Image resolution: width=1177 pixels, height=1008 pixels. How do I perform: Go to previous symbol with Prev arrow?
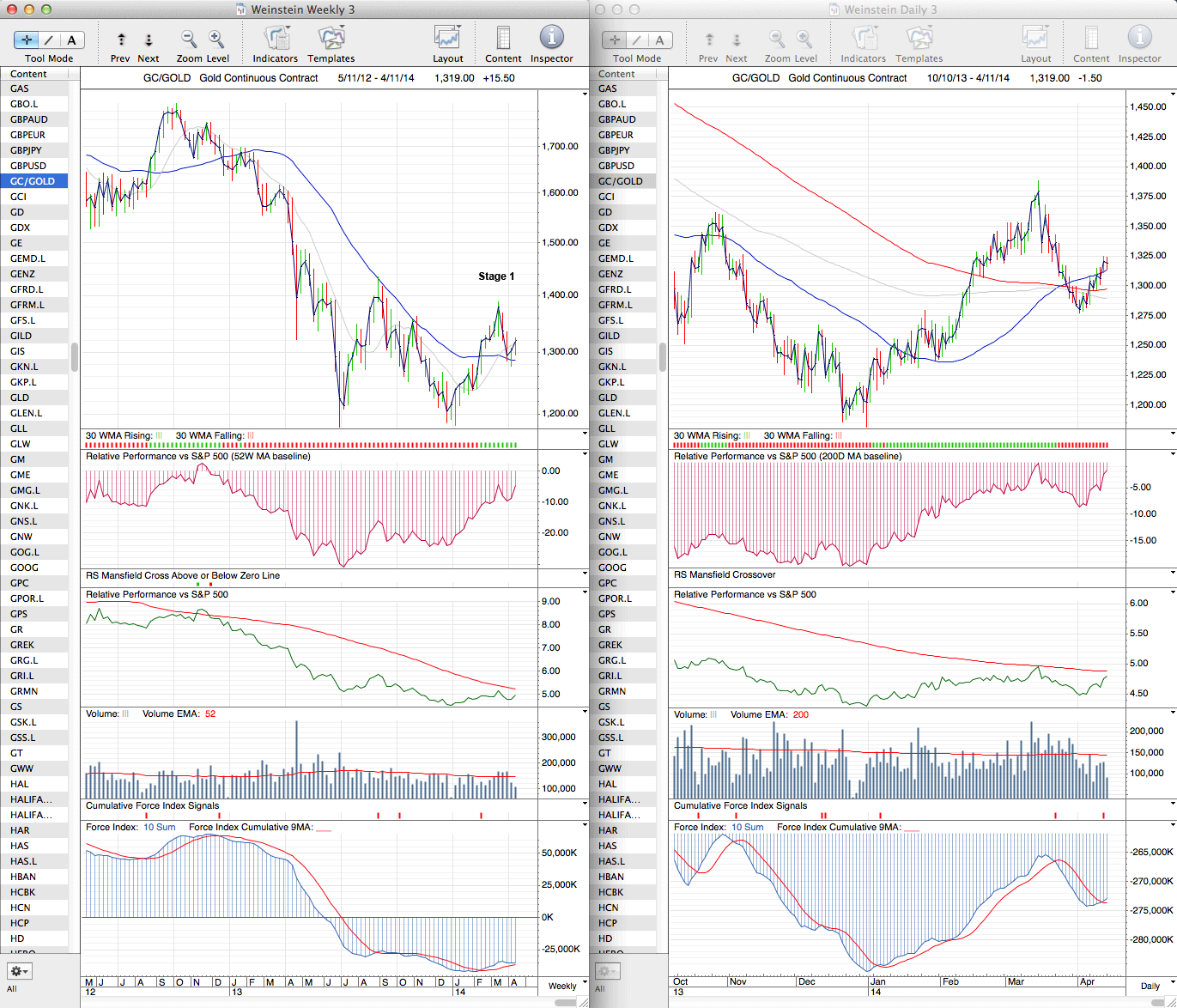(x=121, y=39)
